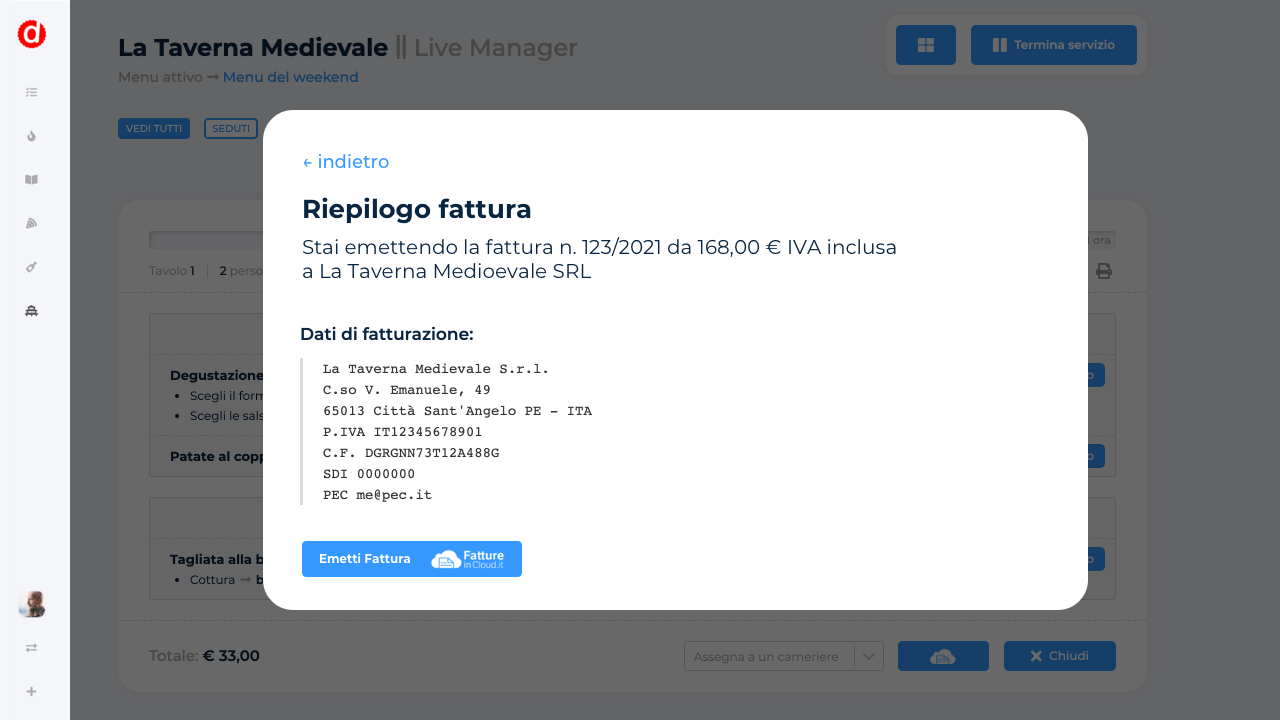
Task: Open the menu book sidebar icon
Action: 32,180
